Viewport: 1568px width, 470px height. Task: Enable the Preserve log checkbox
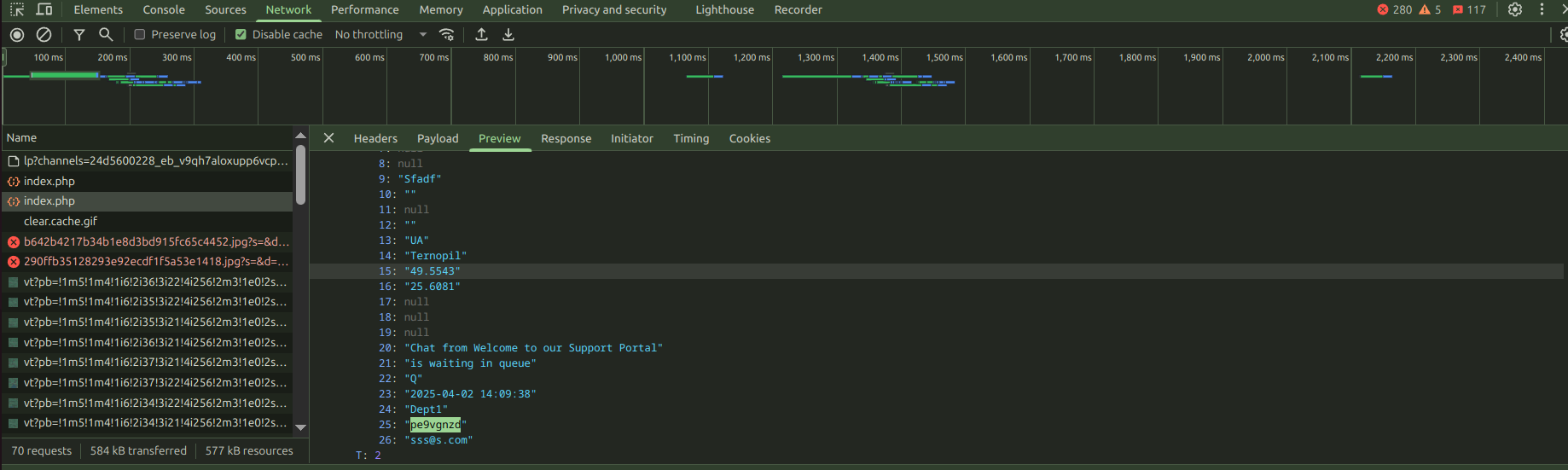(x=140, y=35)
